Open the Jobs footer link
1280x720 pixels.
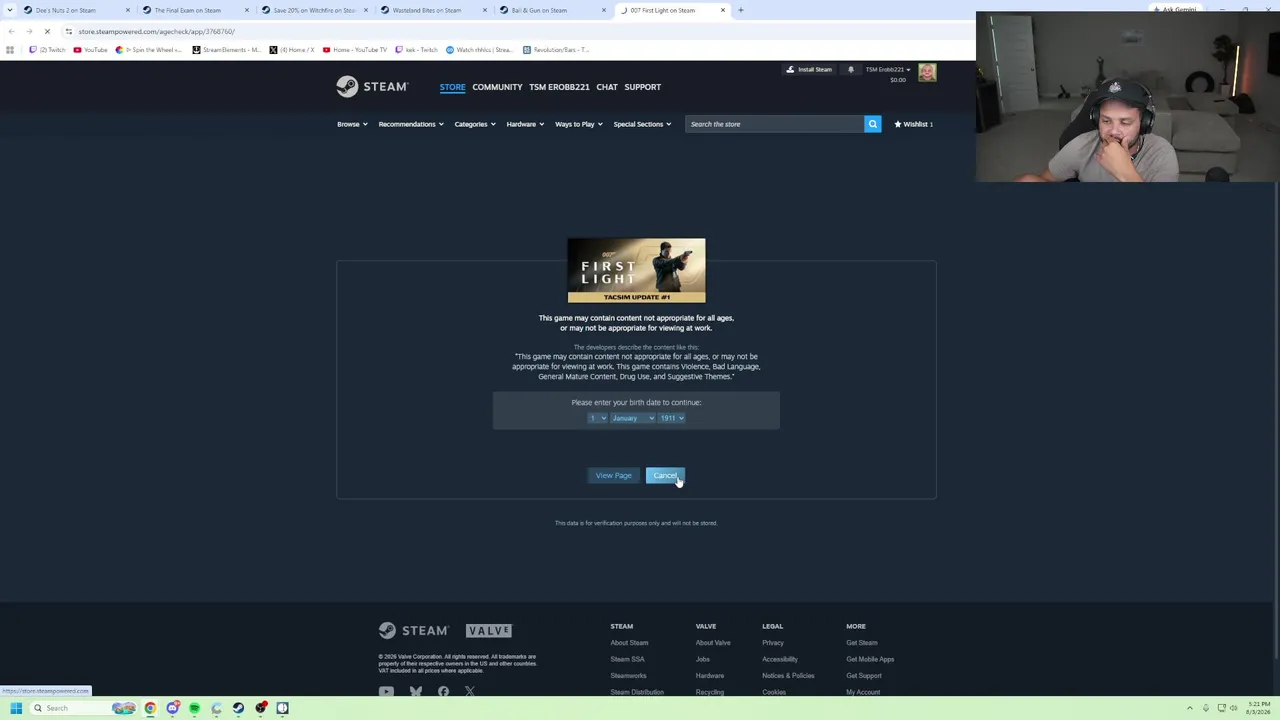pyautogui.click(x=702, y=659)
